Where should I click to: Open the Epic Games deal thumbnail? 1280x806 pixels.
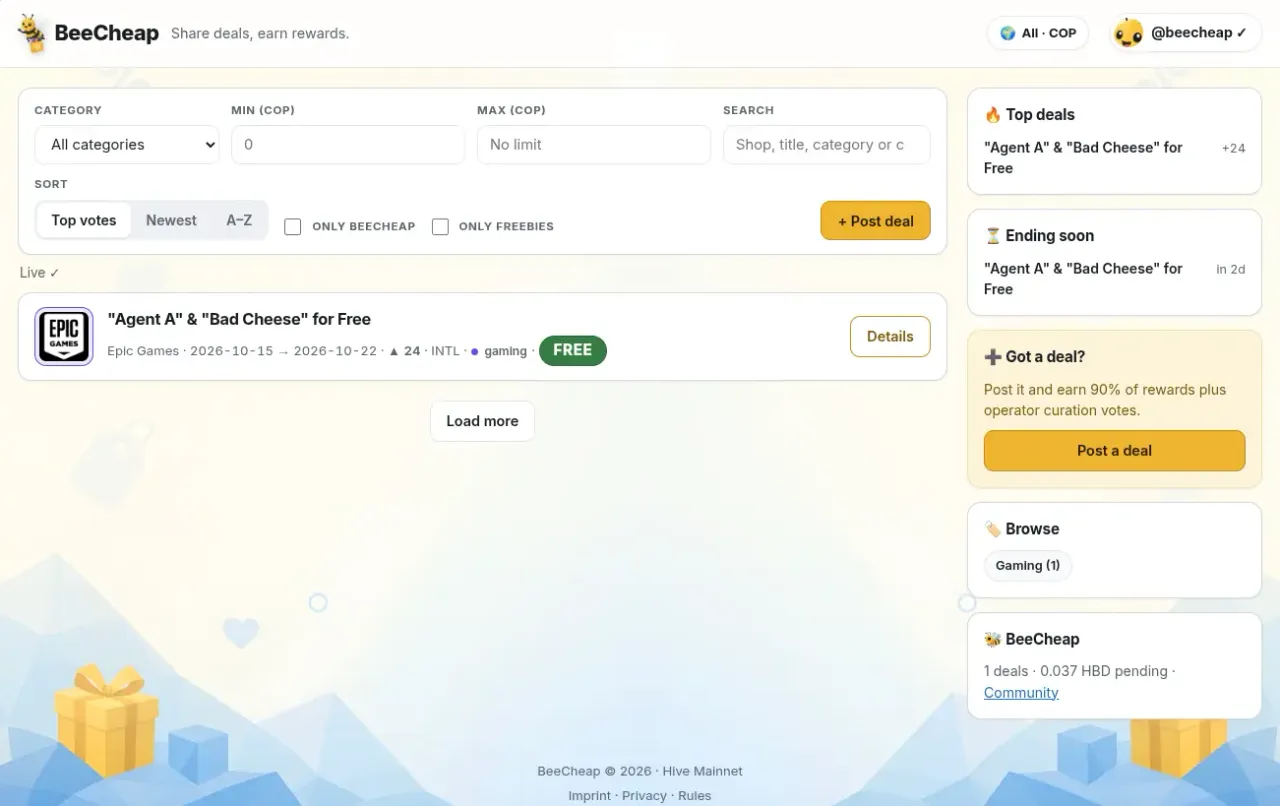pos(64,336)
